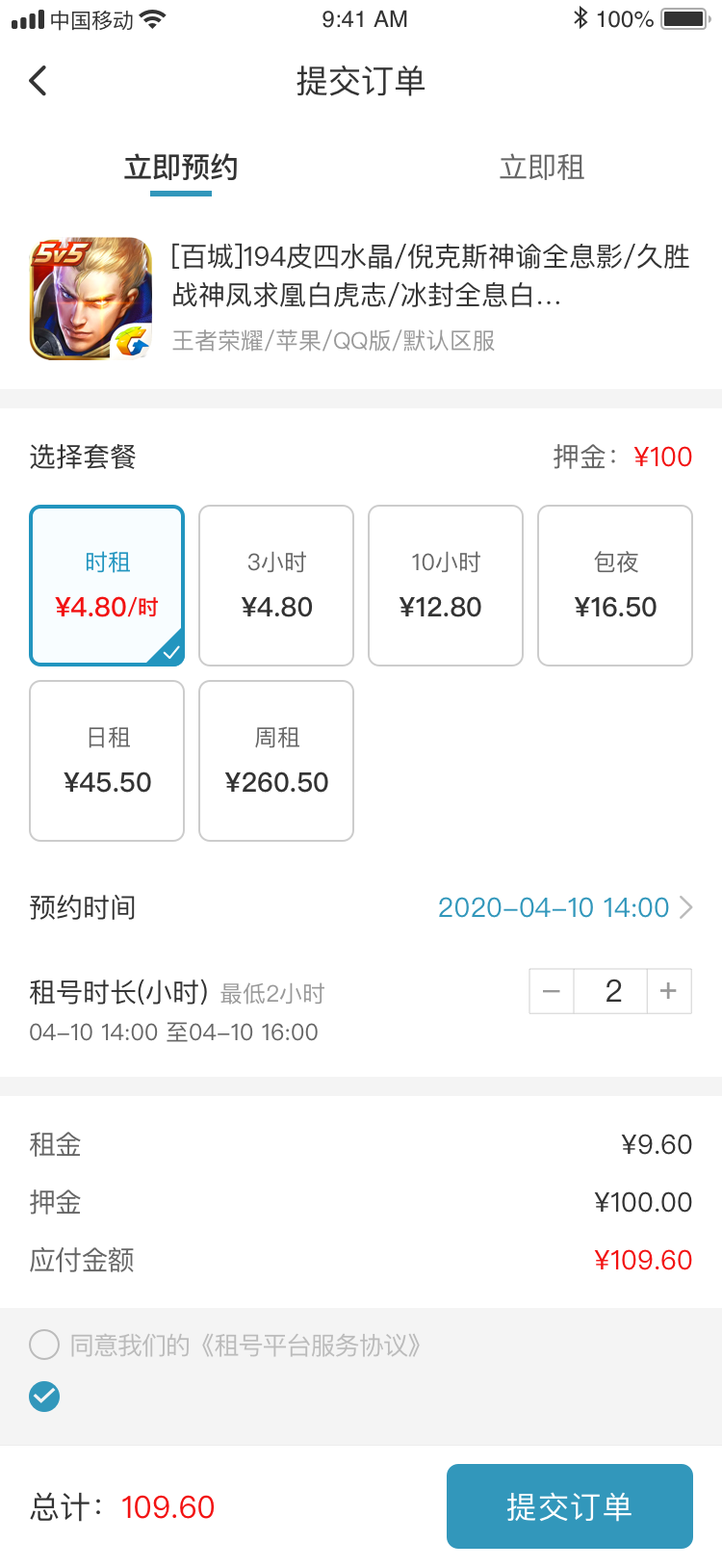Choose the 10小时 ¥12.80 package

point(446,586)
